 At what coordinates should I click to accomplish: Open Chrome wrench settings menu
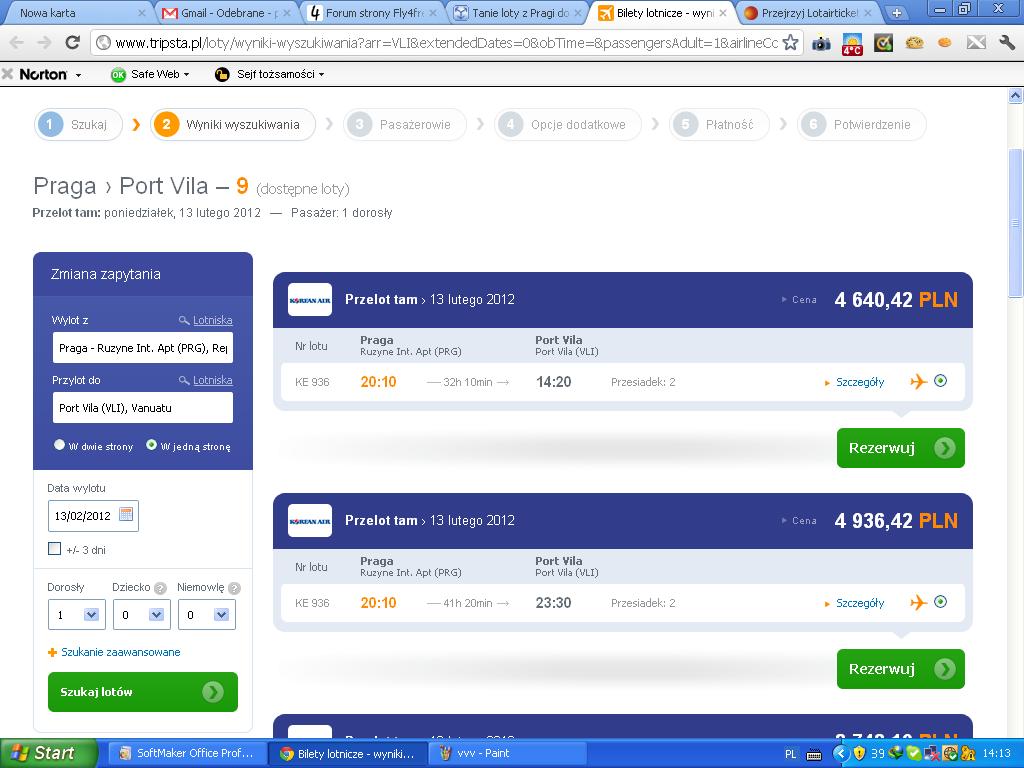(1006, 43)
